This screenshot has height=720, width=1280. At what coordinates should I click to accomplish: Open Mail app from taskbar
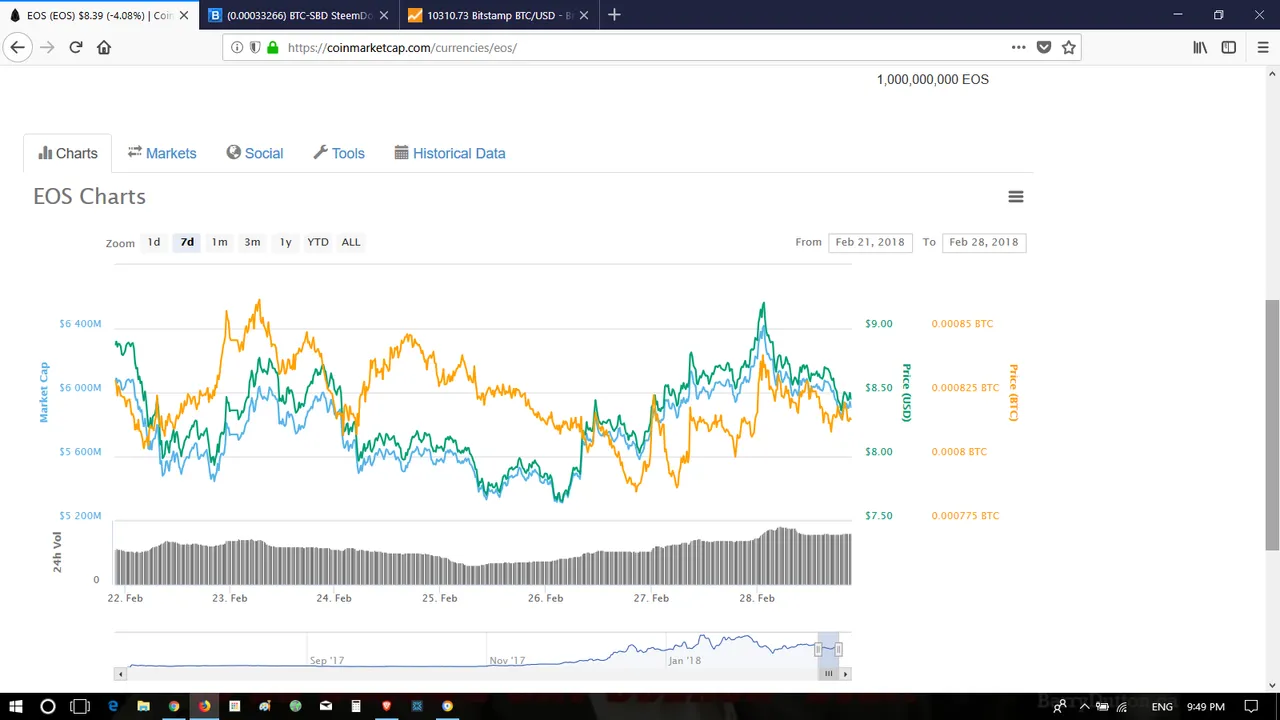pyautogui.click(x=325, y=706)
